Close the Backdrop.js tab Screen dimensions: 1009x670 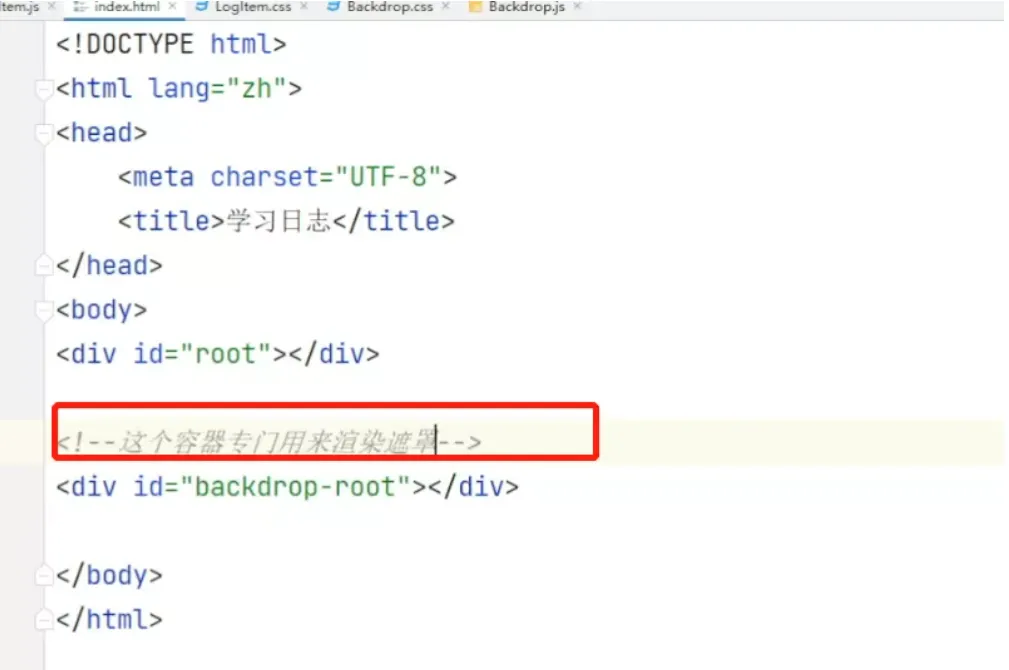point(577,6)
